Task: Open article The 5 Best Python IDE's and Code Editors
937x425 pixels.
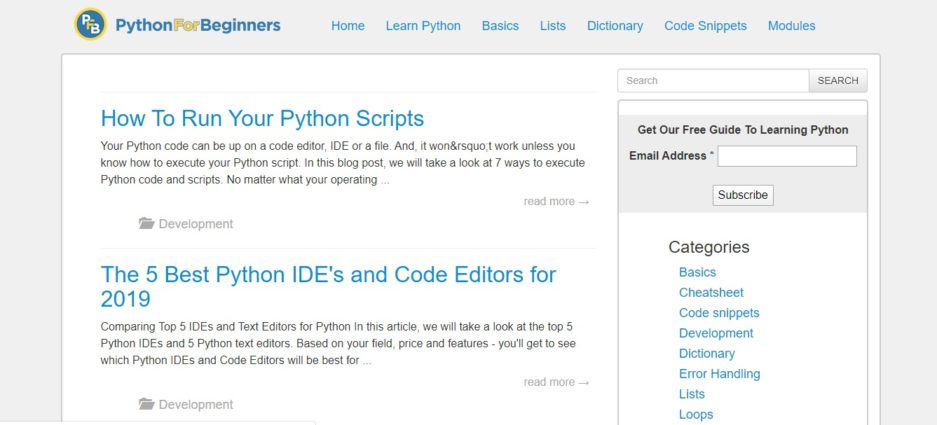Action: [328, 286]
